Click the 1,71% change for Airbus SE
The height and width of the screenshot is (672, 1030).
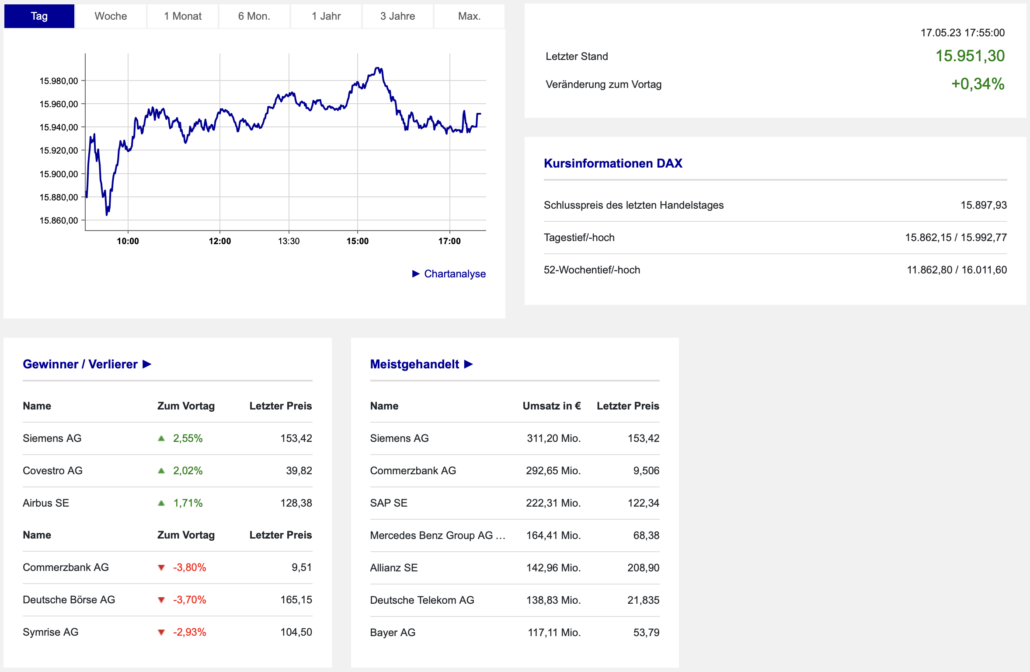(188, 503)
